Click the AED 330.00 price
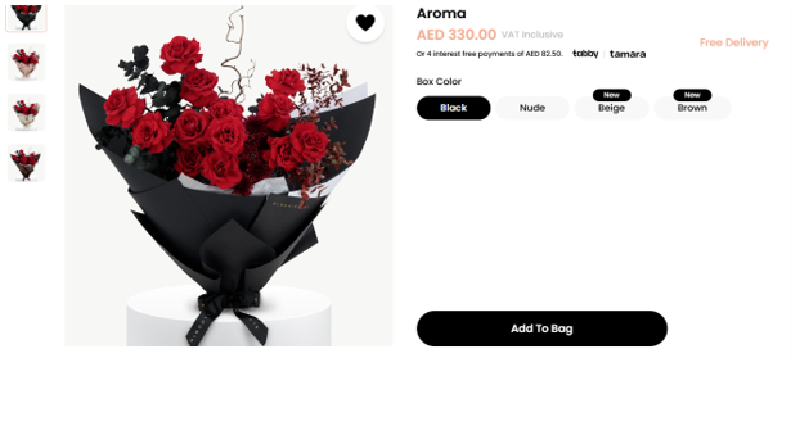 (x=456, y=35)
